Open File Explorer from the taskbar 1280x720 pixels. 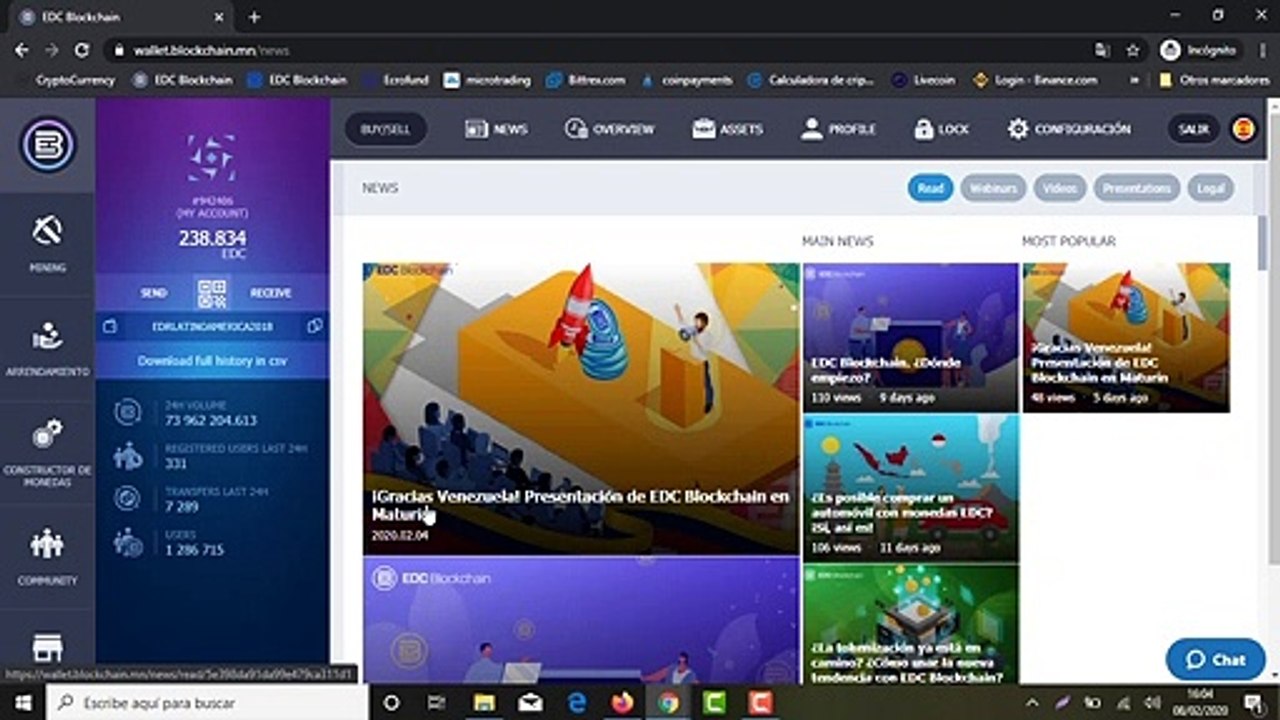485,703
